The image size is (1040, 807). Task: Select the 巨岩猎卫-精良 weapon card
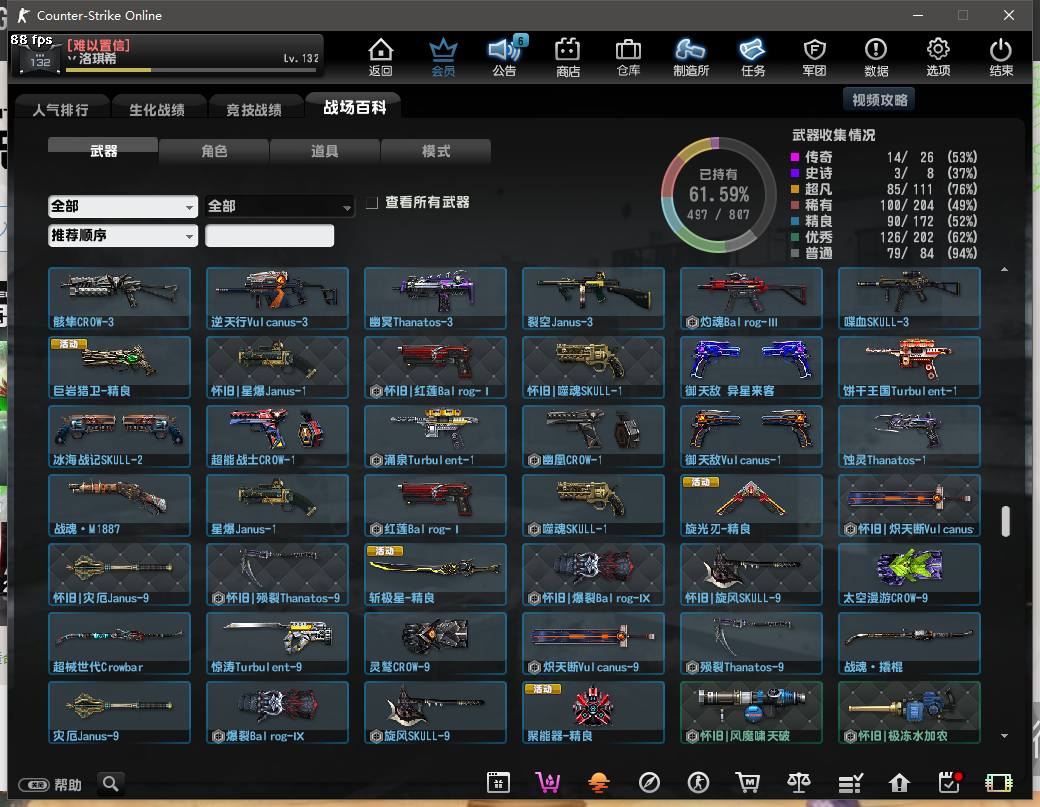(x=119, y=367)
